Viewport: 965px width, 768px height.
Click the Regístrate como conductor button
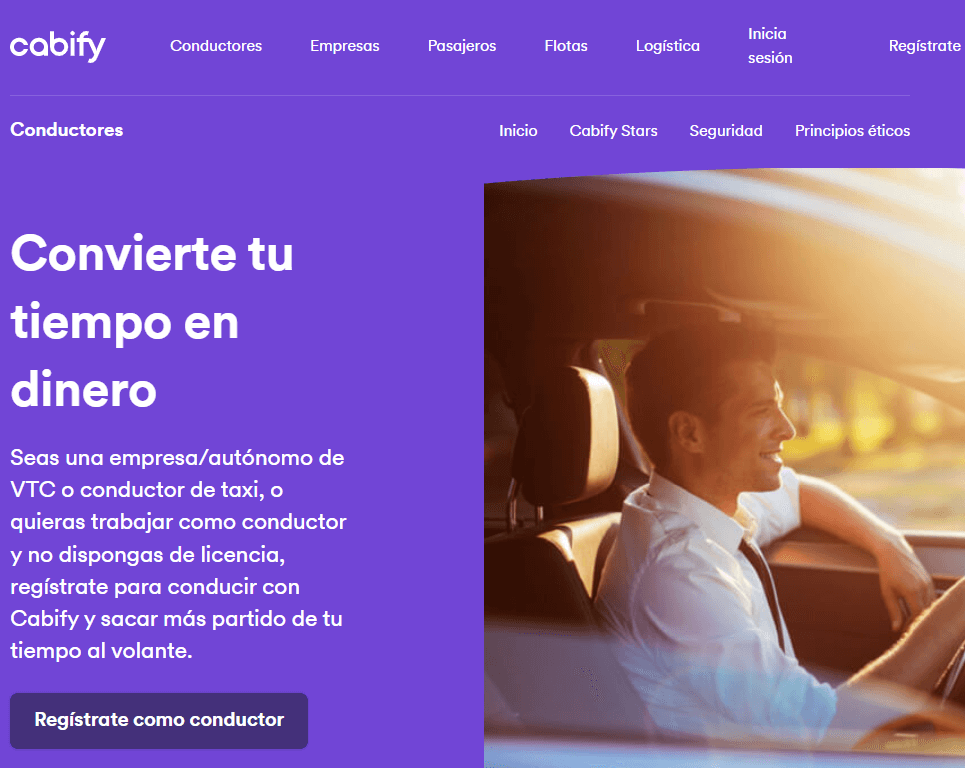coord(159,721)
